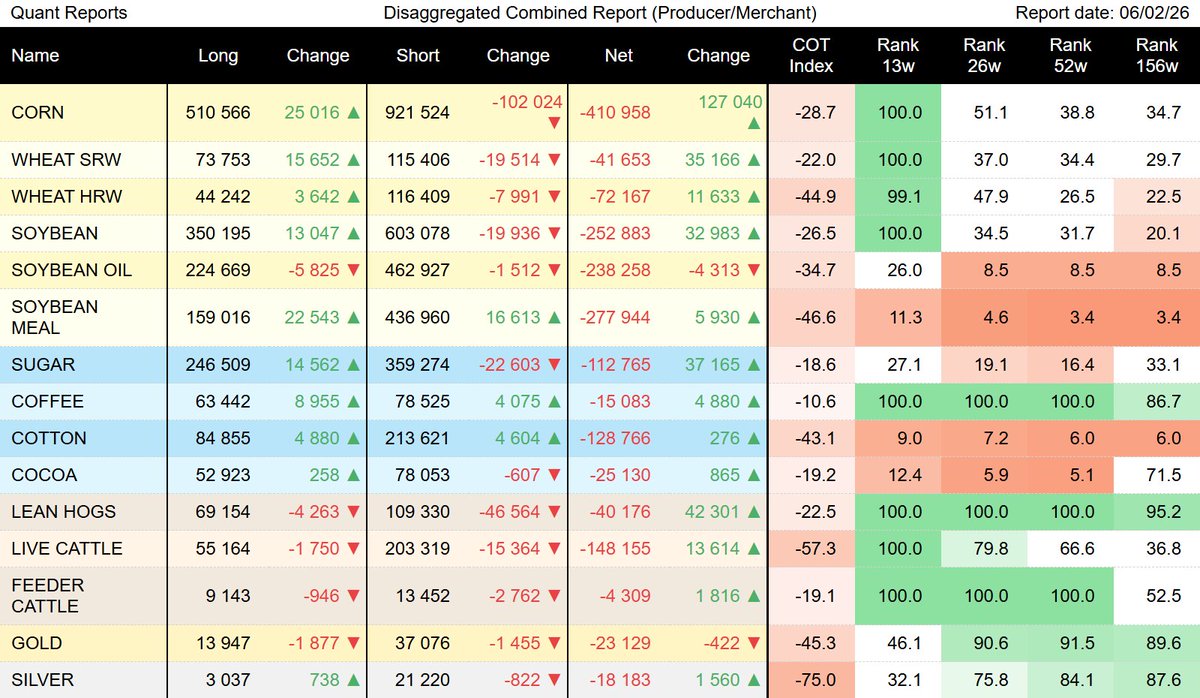Select the SOYBEAN MEAL row name

55,318
